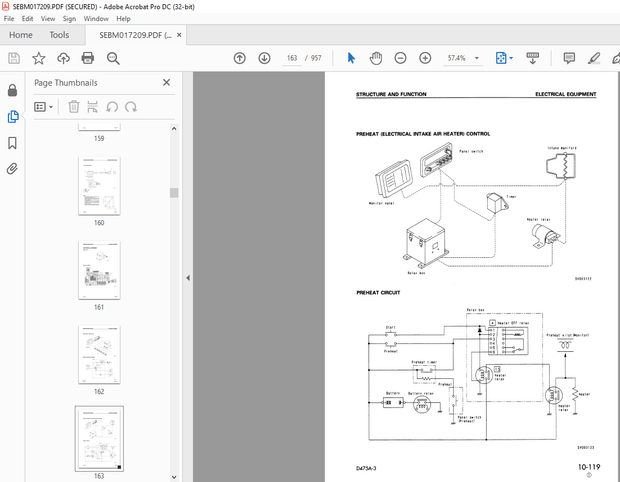Bookmark the file with the star icon
Viewport: 620px width, 482px height.
tap(39, 58)
